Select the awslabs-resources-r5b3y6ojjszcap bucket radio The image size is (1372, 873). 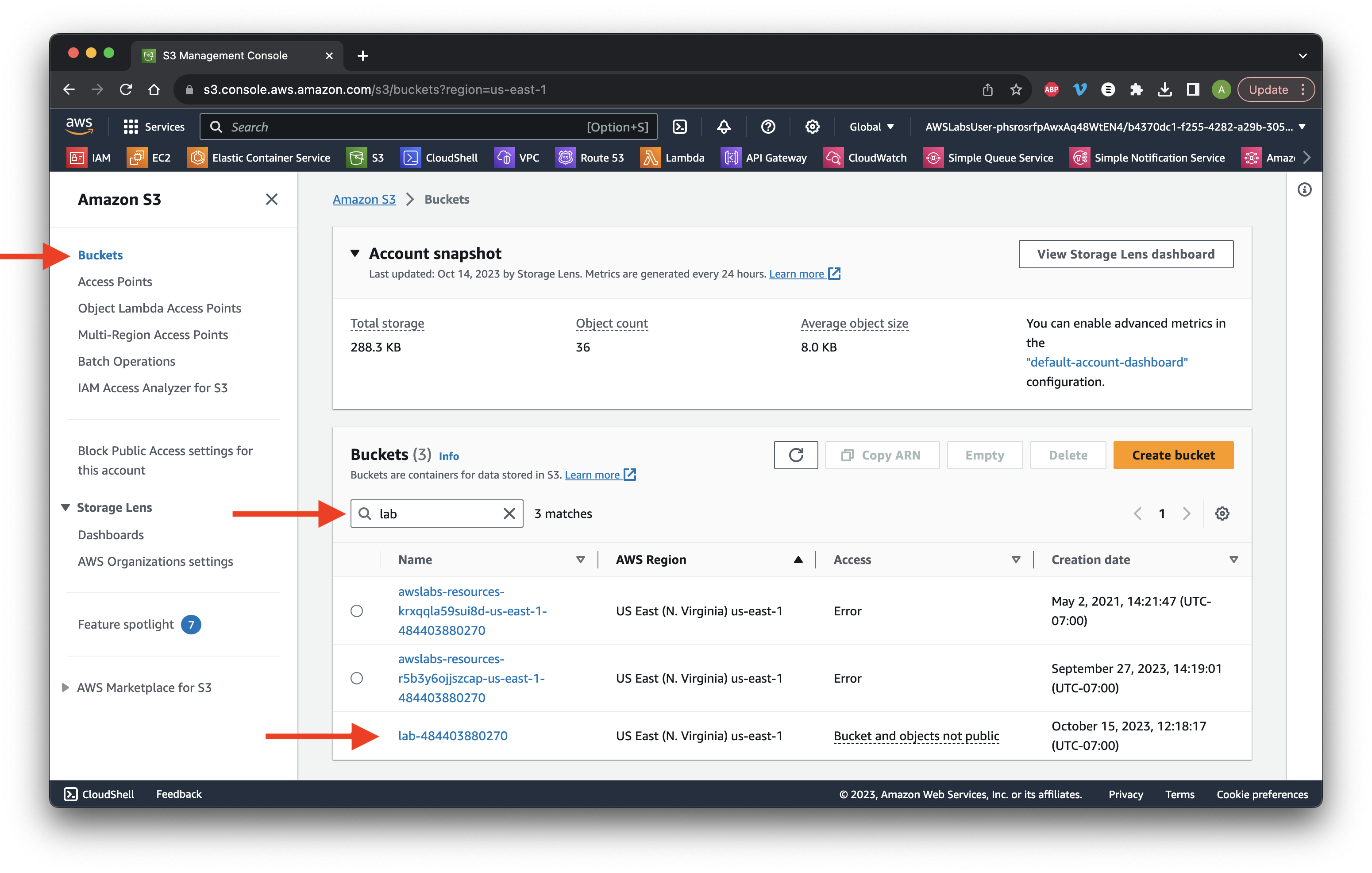tap(357, 678)
